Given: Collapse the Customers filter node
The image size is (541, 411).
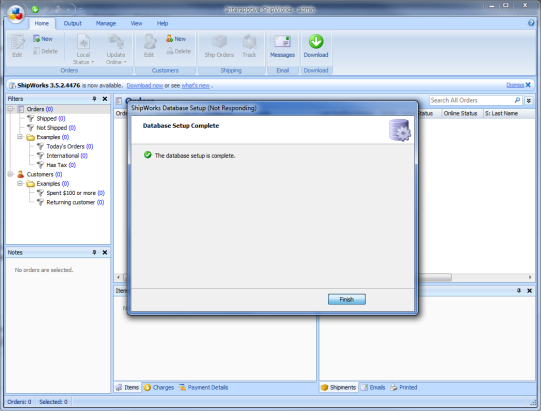Looking at the screenshot, I should point(10,174).
